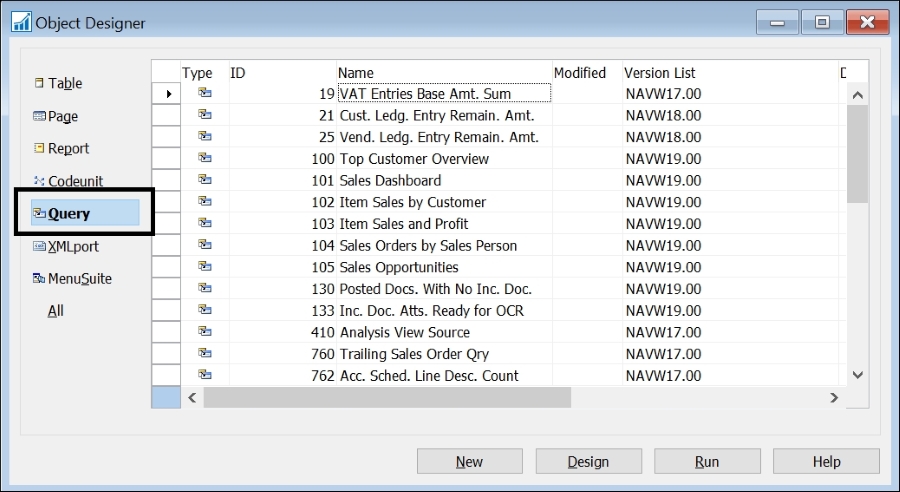Click query icon for Sales Dashboard row
Screen dimensions: 900x492
coord(205,180)
